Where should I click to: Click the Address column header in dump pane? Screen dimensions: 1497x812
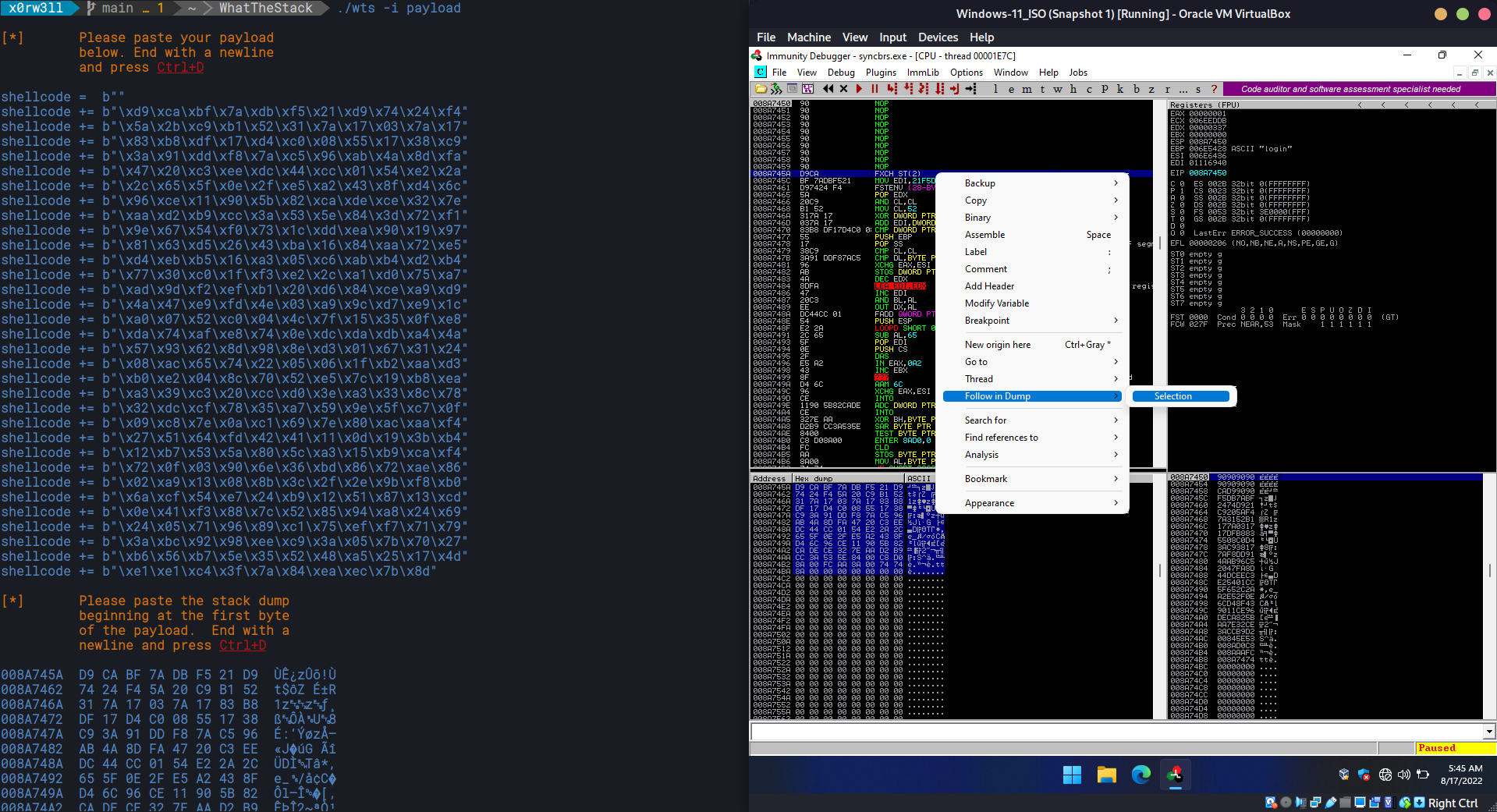pyautogui.click(x=771, y=478)
